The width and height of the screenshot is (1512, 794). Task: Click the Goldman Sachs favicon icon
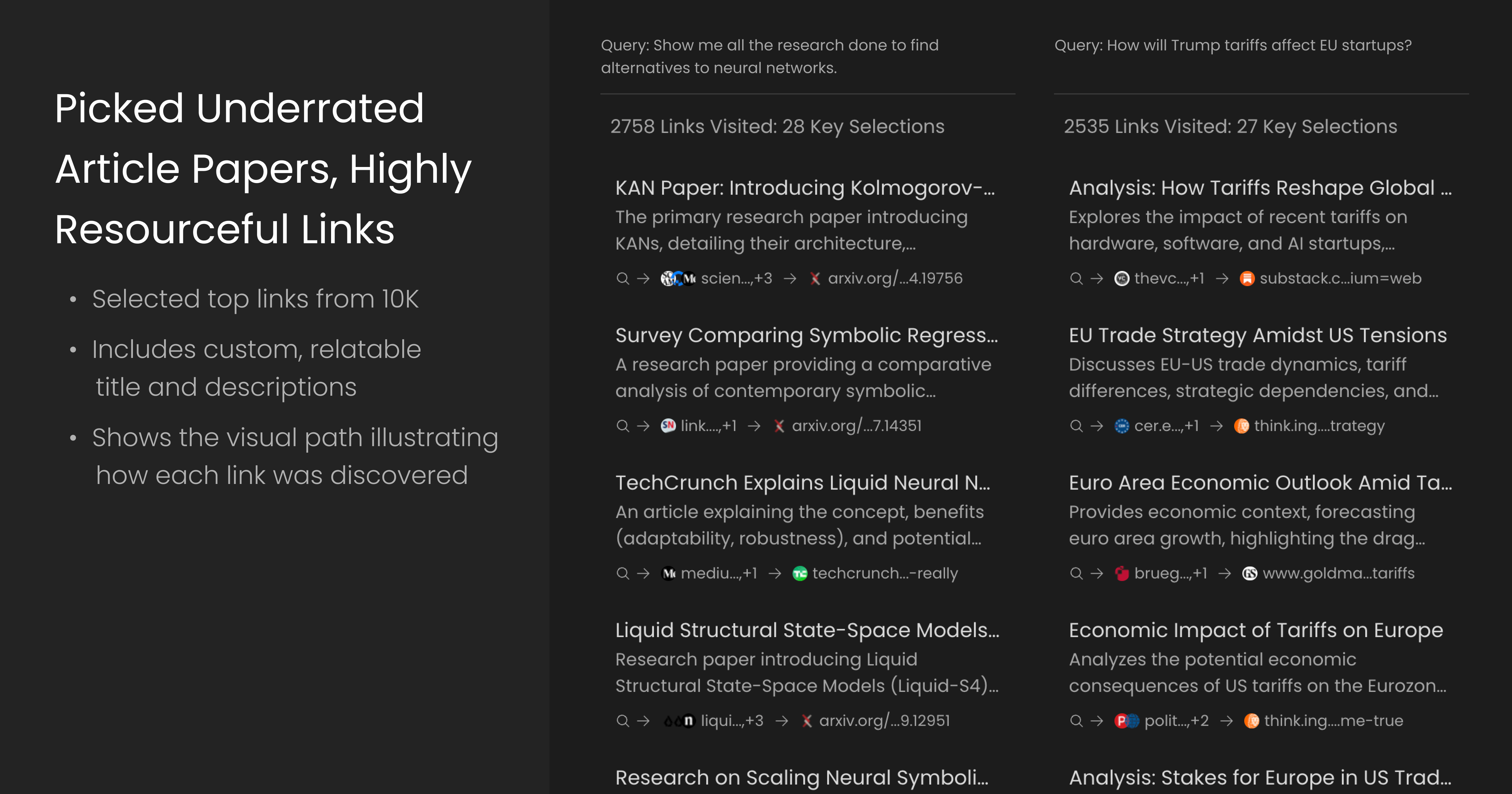click(1250, 573)
